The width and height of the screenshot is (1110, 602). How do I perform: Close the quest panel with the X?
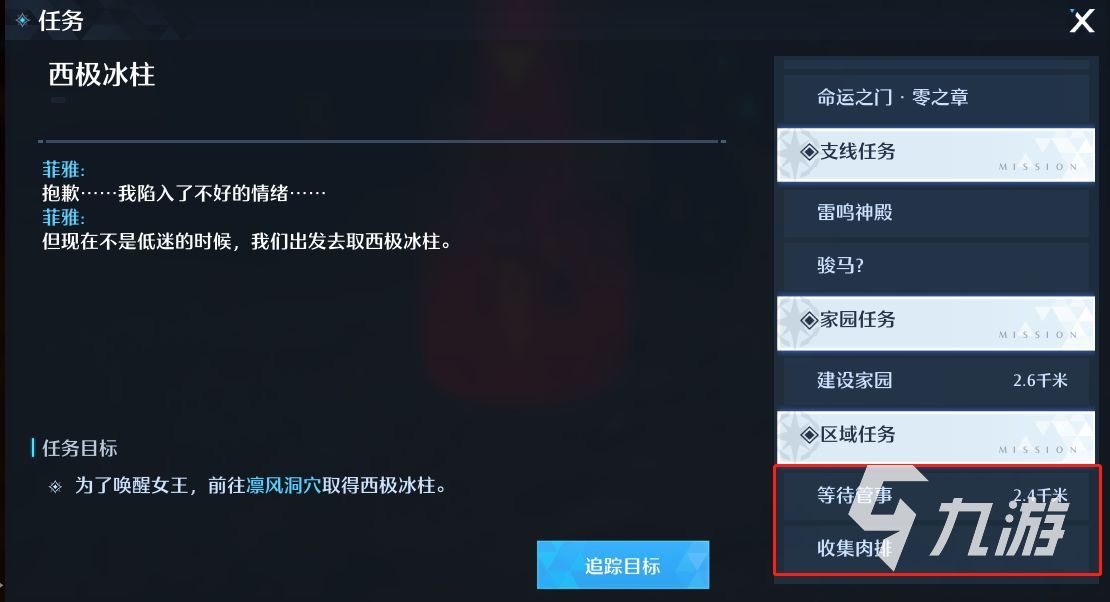tap(1082, 21)
